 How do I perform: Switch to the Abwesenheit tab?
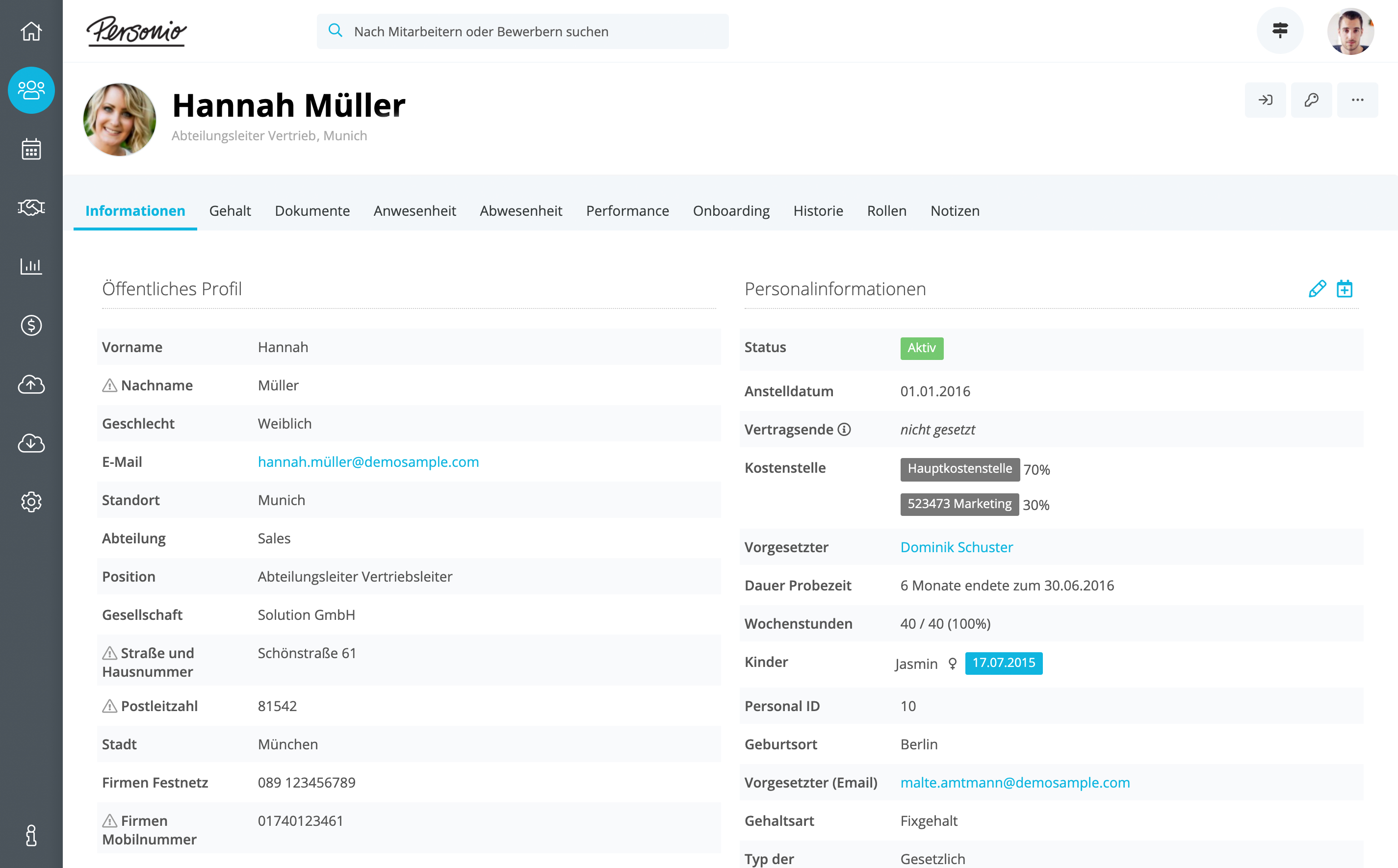click(521, 211)
